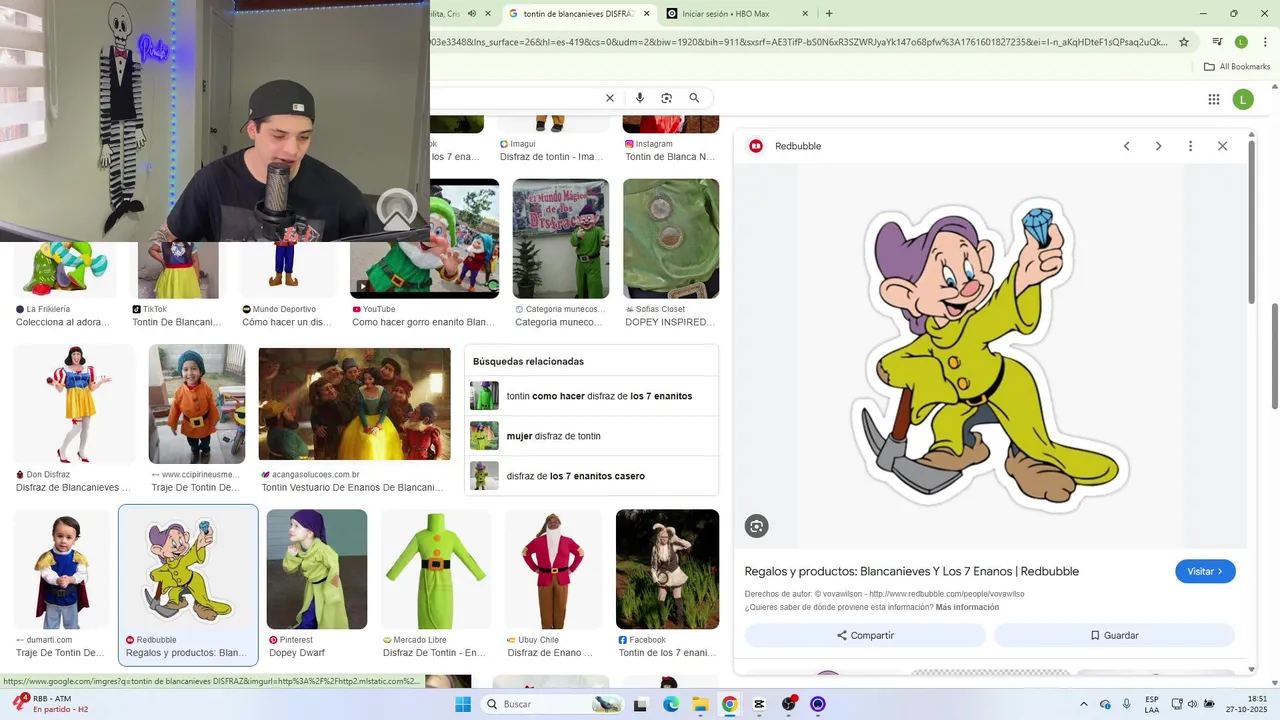
Task: Open Chrome media control icon
Action: click(x=1217, y=42)
